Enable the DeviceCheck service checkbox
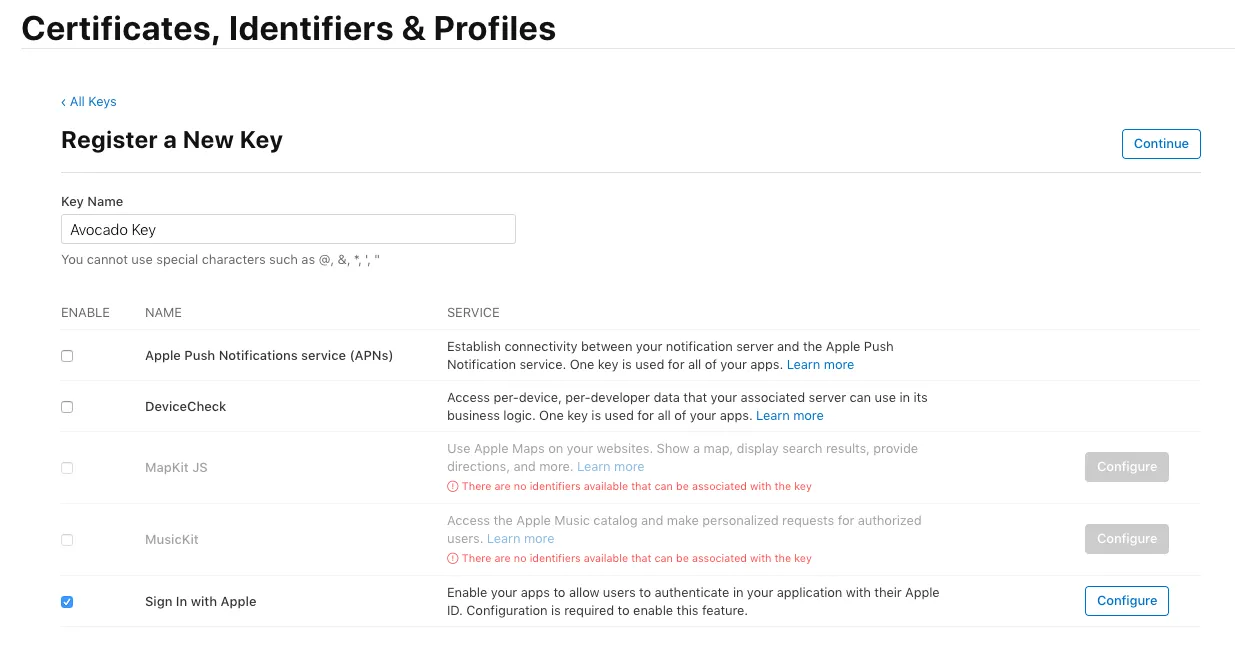 (x=67, y=406)
